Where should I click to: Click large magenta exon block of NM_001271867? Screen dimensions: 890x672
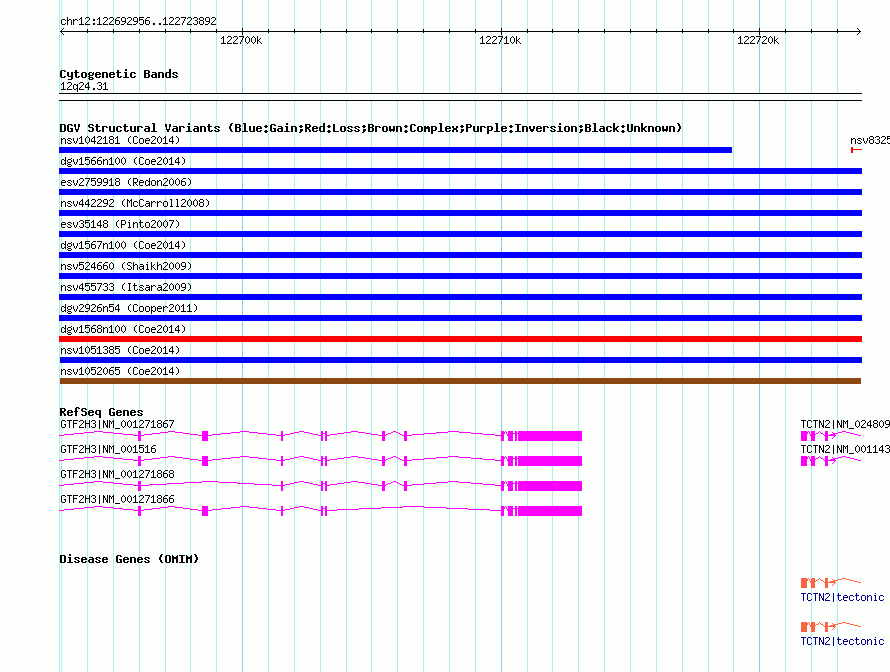click(x=550, y=436)
